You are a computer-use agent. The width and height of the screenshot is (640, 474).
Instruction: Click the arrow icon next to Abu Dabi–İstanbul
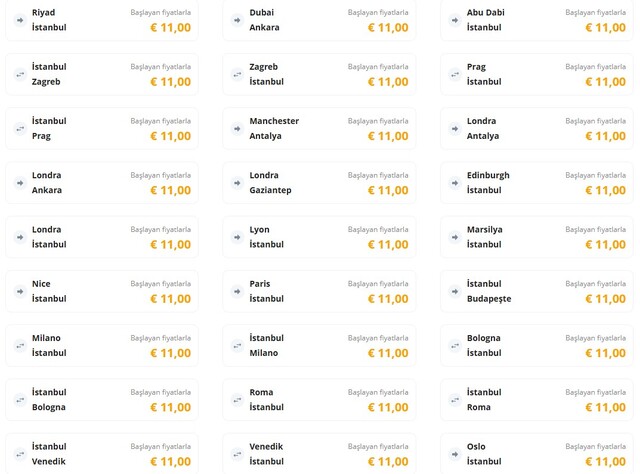click(x=455, y=20)
